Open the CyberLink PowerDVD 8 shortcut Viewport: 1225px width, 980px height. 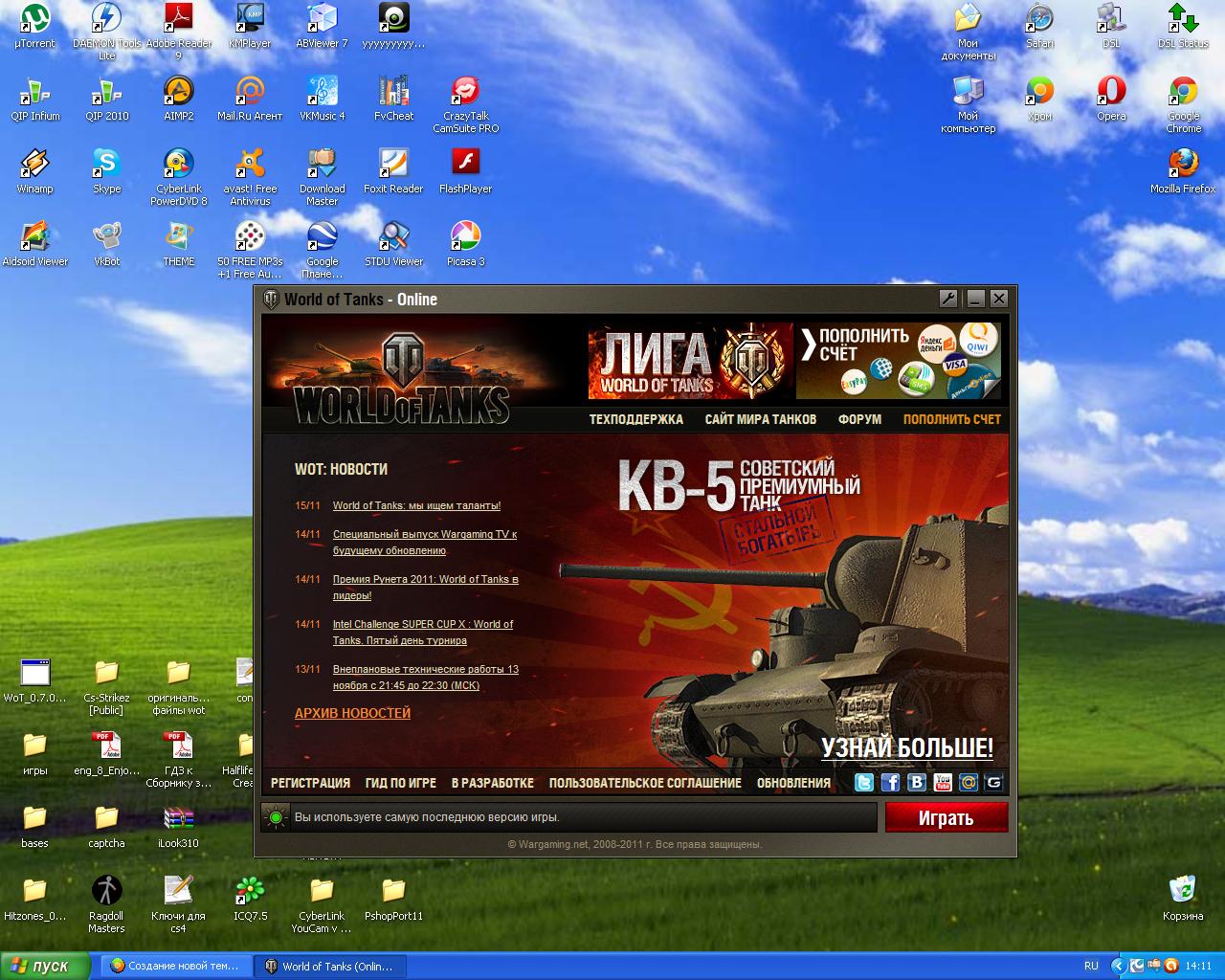pyautogui.click(x=179, y=177)
